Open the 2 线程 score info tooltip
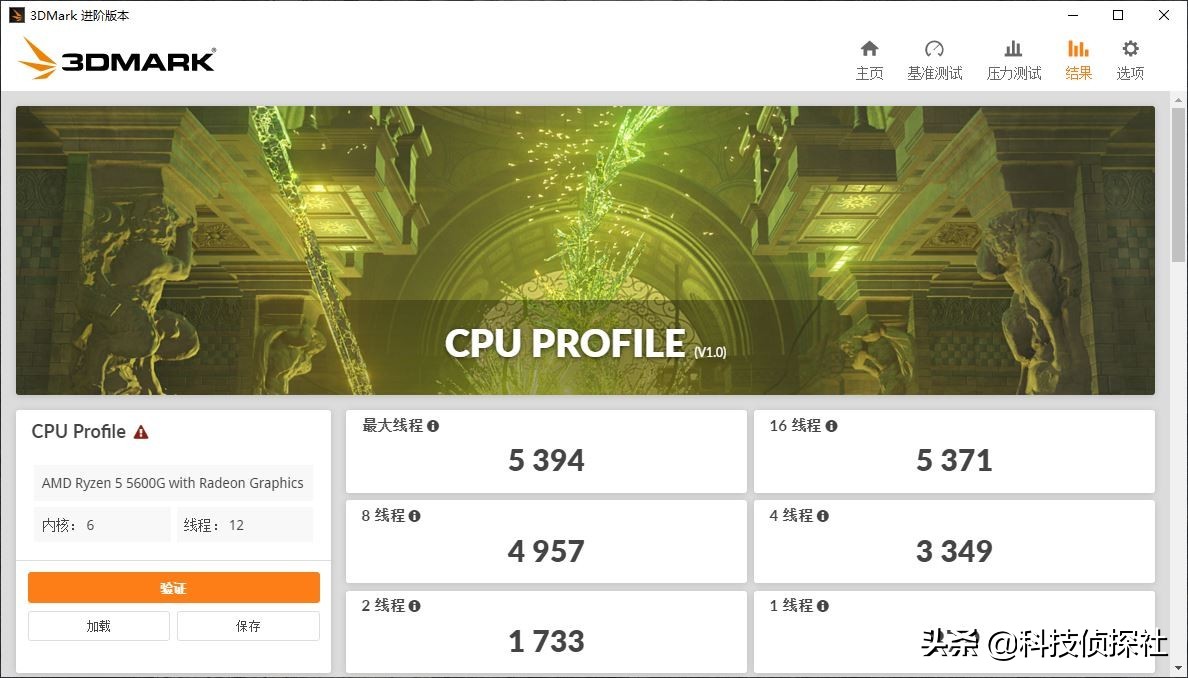This screenshot has height=678, width=1188. [x=414, y=605]
